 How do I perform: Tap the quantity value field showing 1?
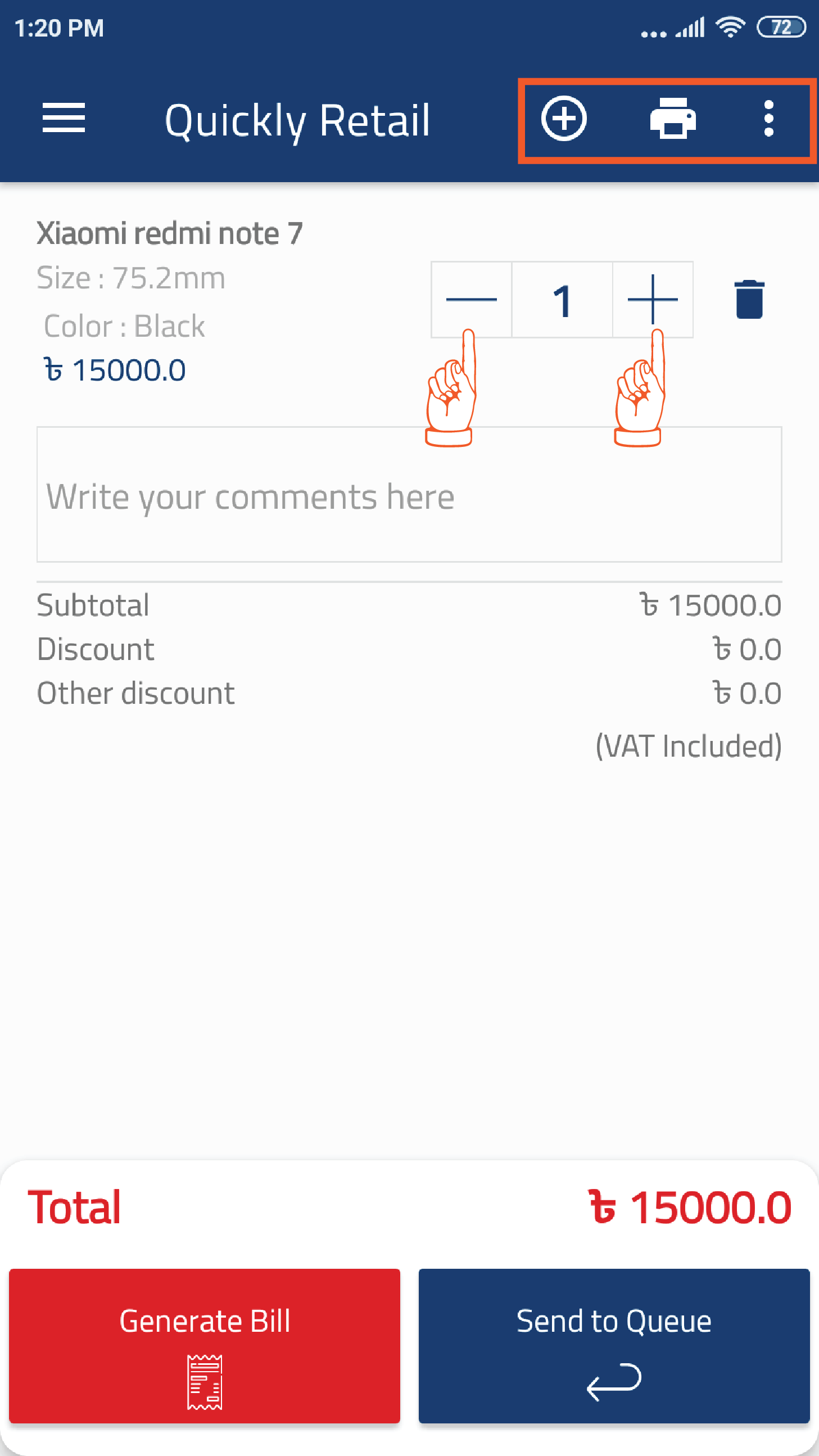(x=562, y=300)
